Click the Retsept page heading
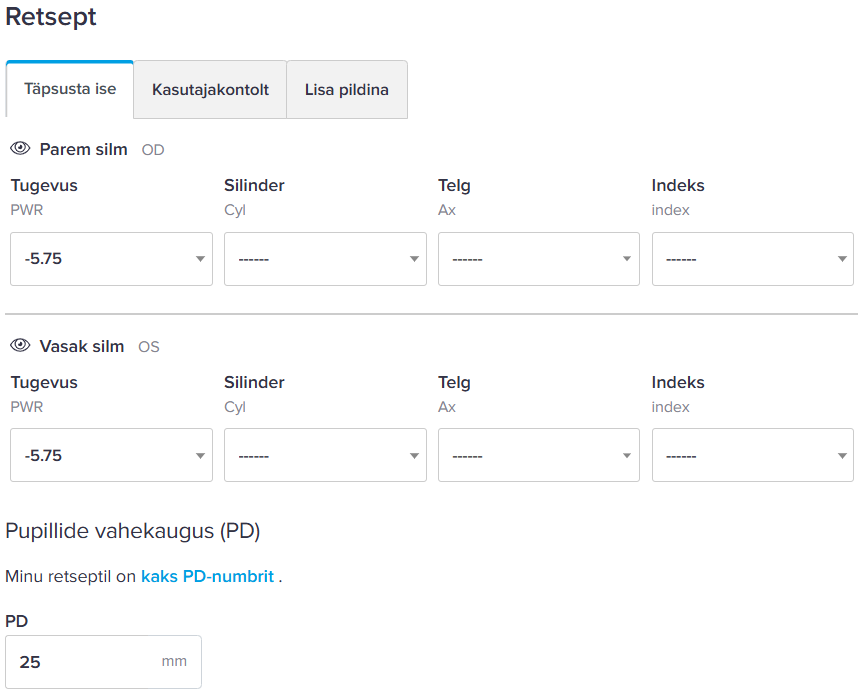The width and height of the screenshot is (858, 692). click(51, 17)
